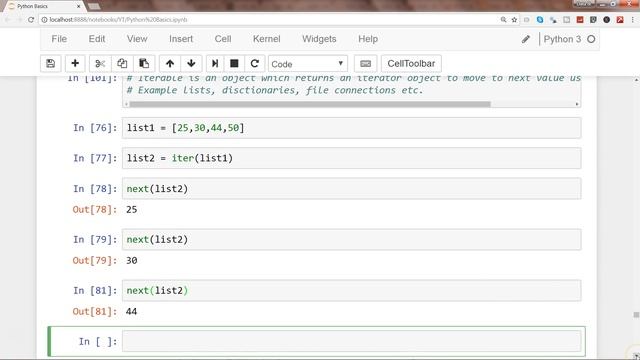Click the kernel idle circle indicator
Screen dimensions: 640x360
pos(591,39)
